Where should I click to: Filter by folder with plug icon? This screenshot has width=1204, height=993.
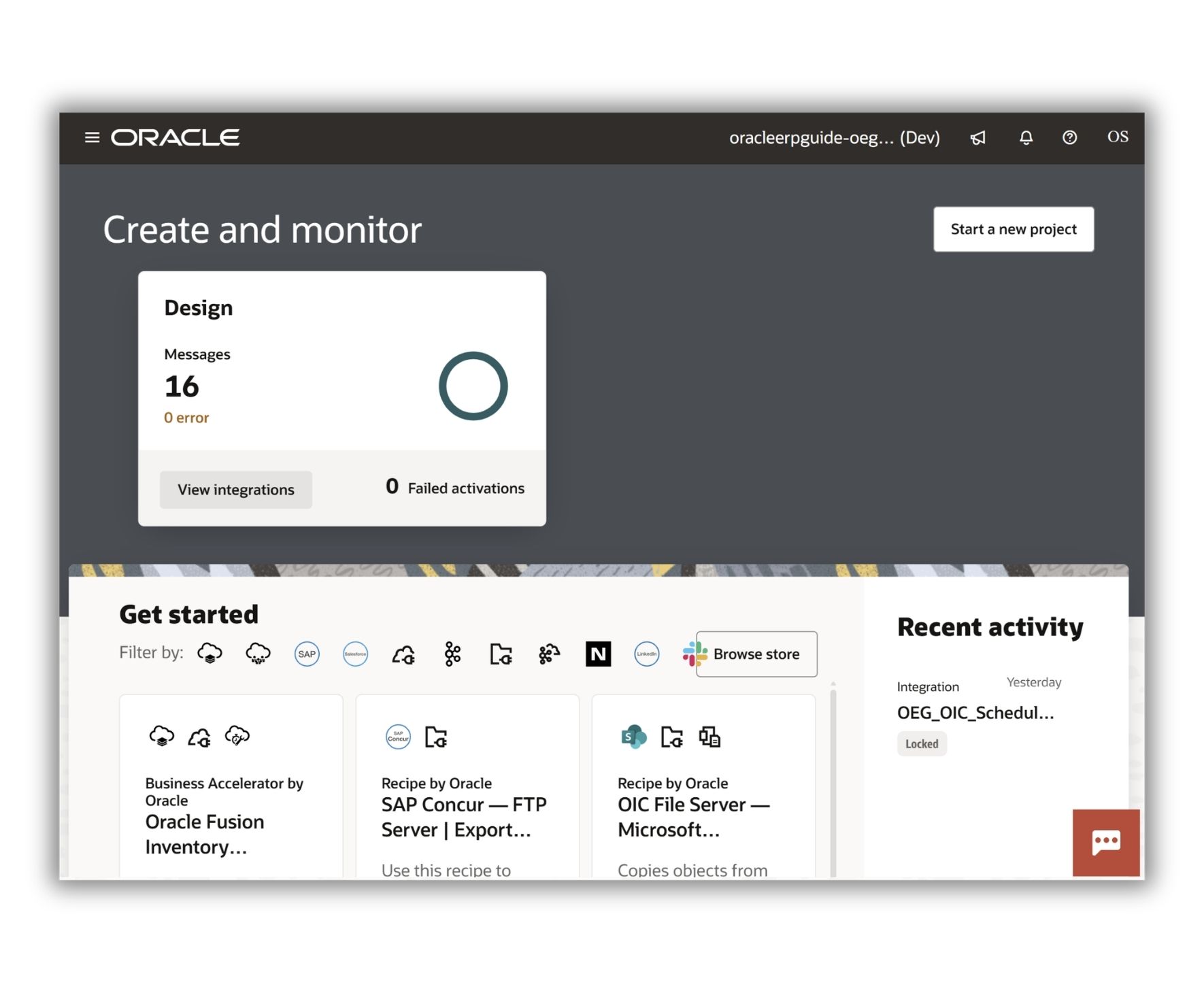tap(501, 654)
